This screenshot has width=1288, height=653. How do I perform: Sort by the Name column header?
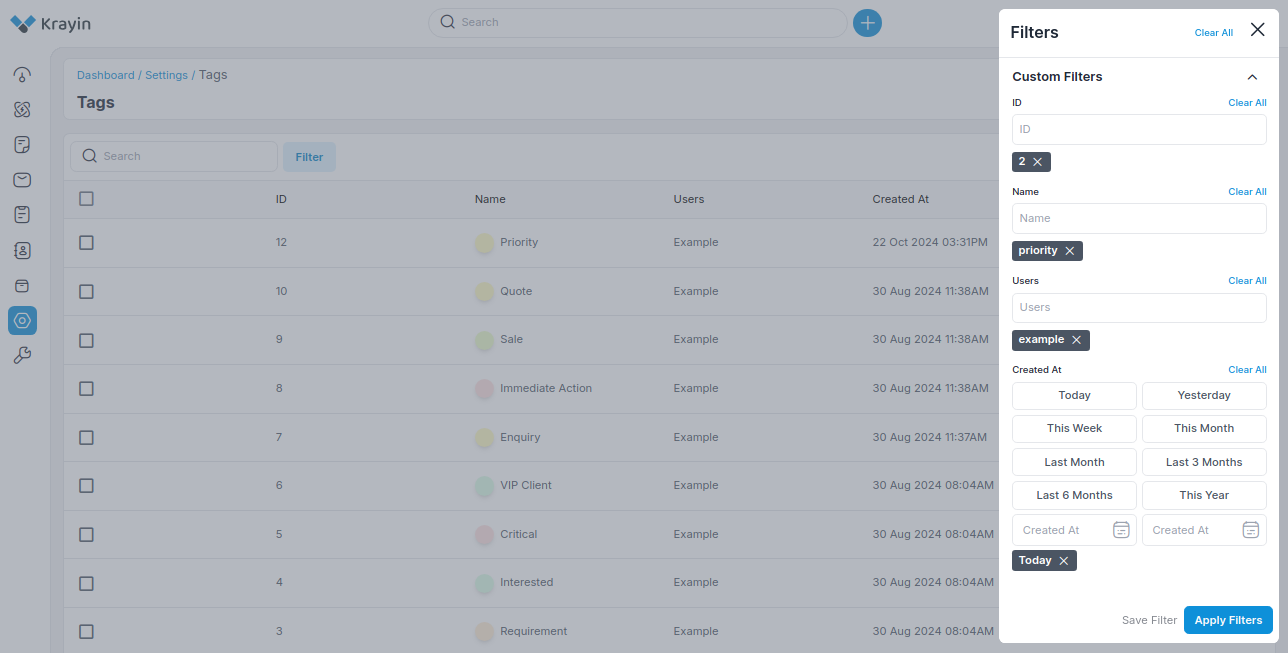pos(490,199)
